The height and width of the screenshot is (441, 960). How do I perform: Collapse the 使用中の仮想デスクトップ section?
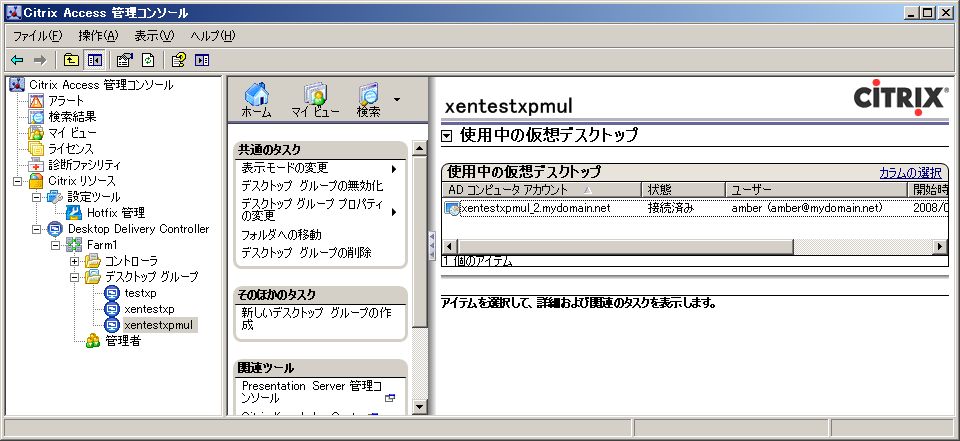[446, 136]
